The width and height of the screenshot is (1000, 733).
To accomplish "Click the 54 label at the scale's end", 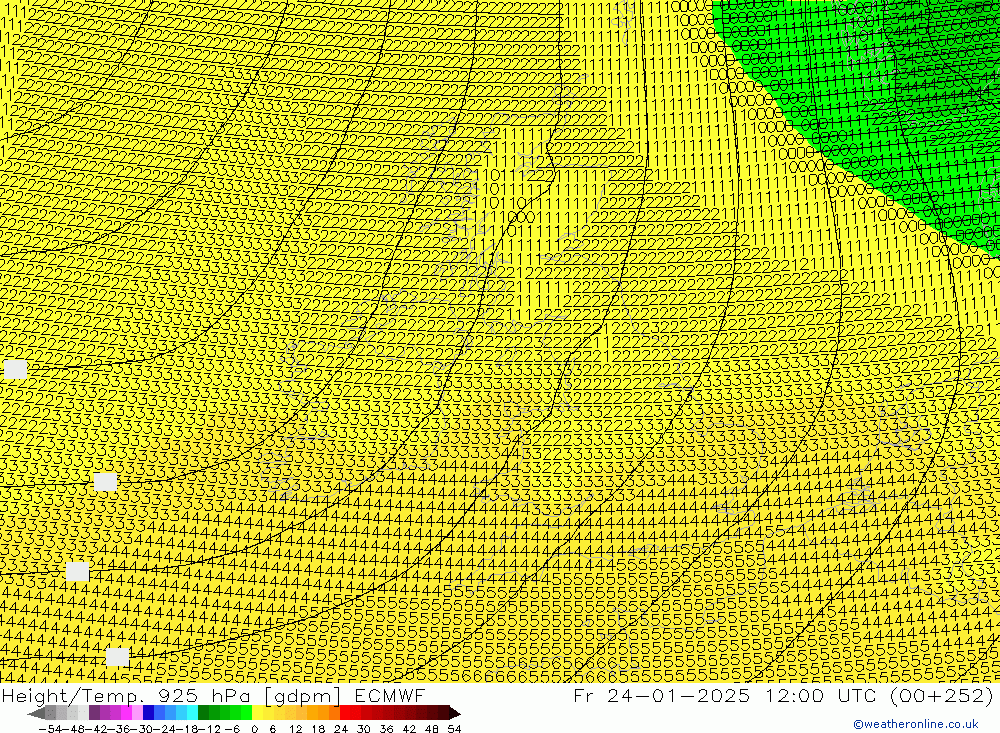I will click(x=454, y=729).
